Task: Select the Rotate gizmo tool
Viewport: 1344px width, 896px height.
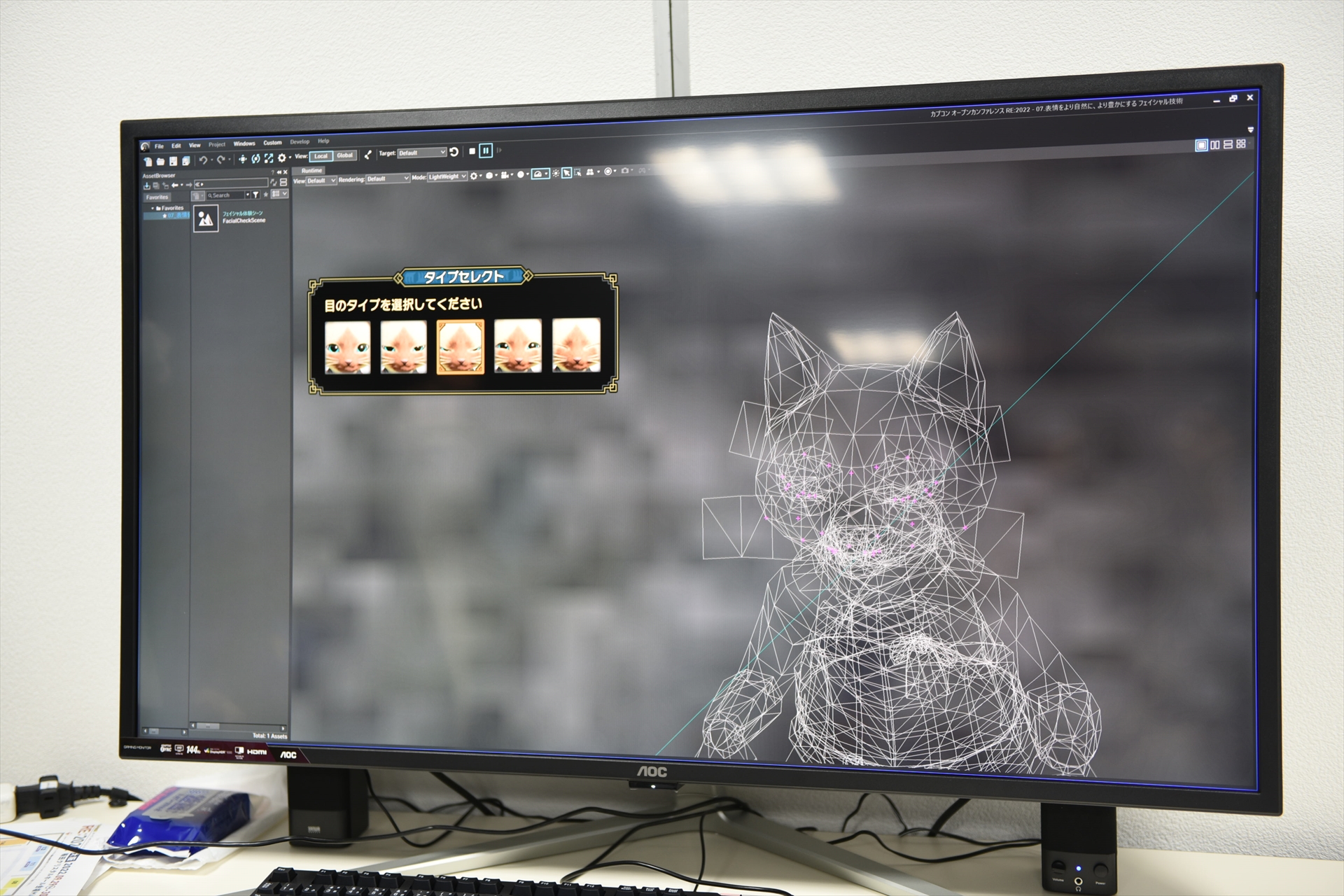Action: (x=255, y=159)
